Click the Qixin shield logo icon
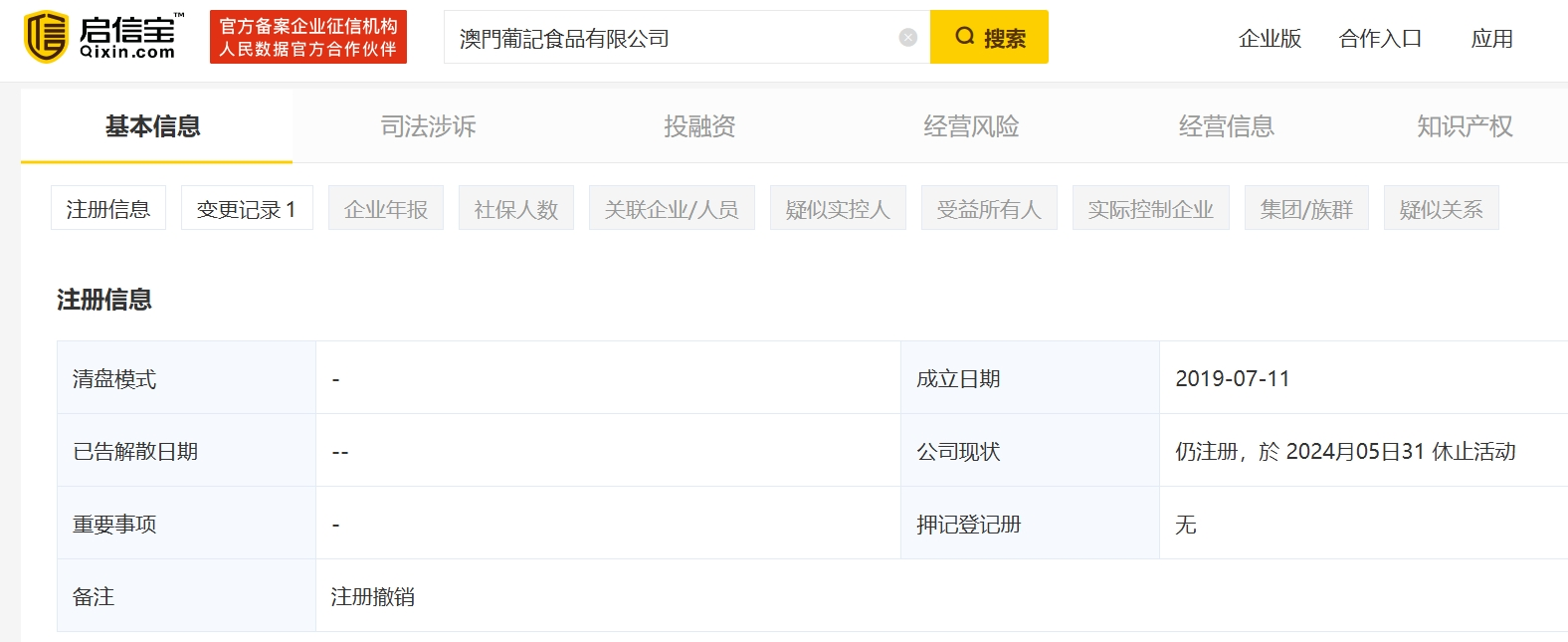Viewport: 1568px width, 642px height. click(x=46, y=37)
